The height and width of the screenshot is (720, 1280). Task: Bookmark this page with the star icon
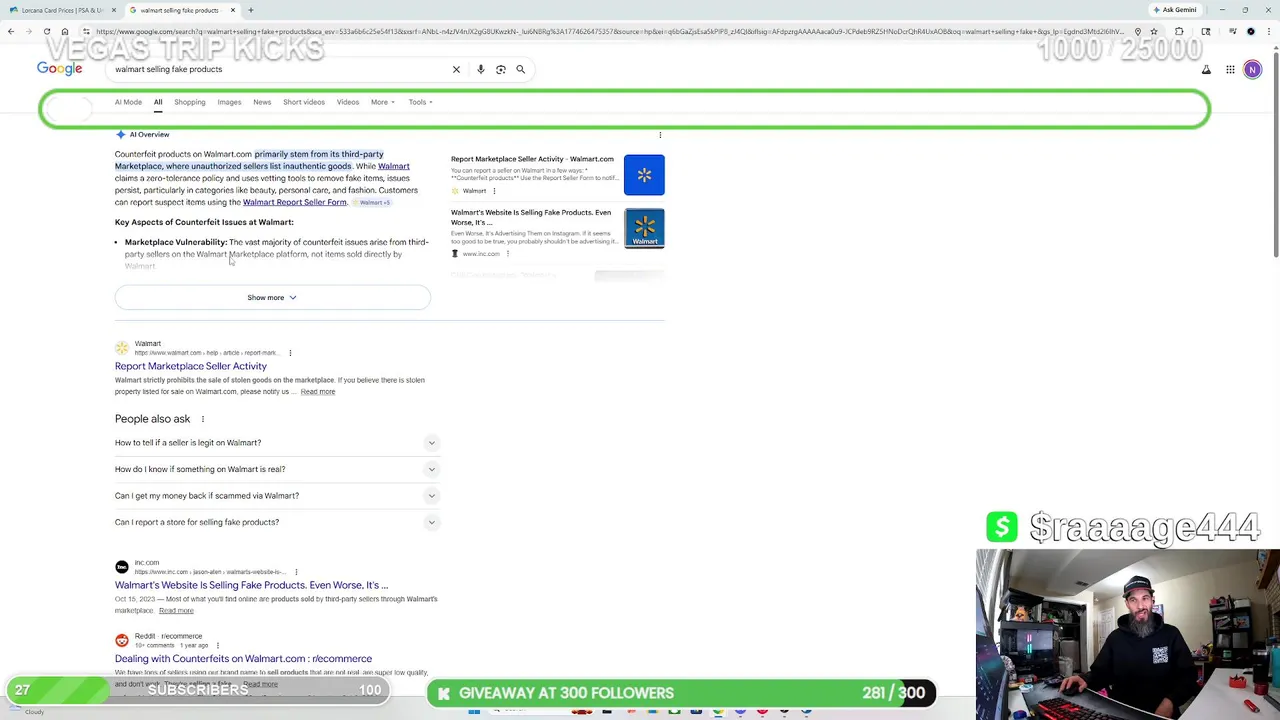click(x=1154, y=31)
